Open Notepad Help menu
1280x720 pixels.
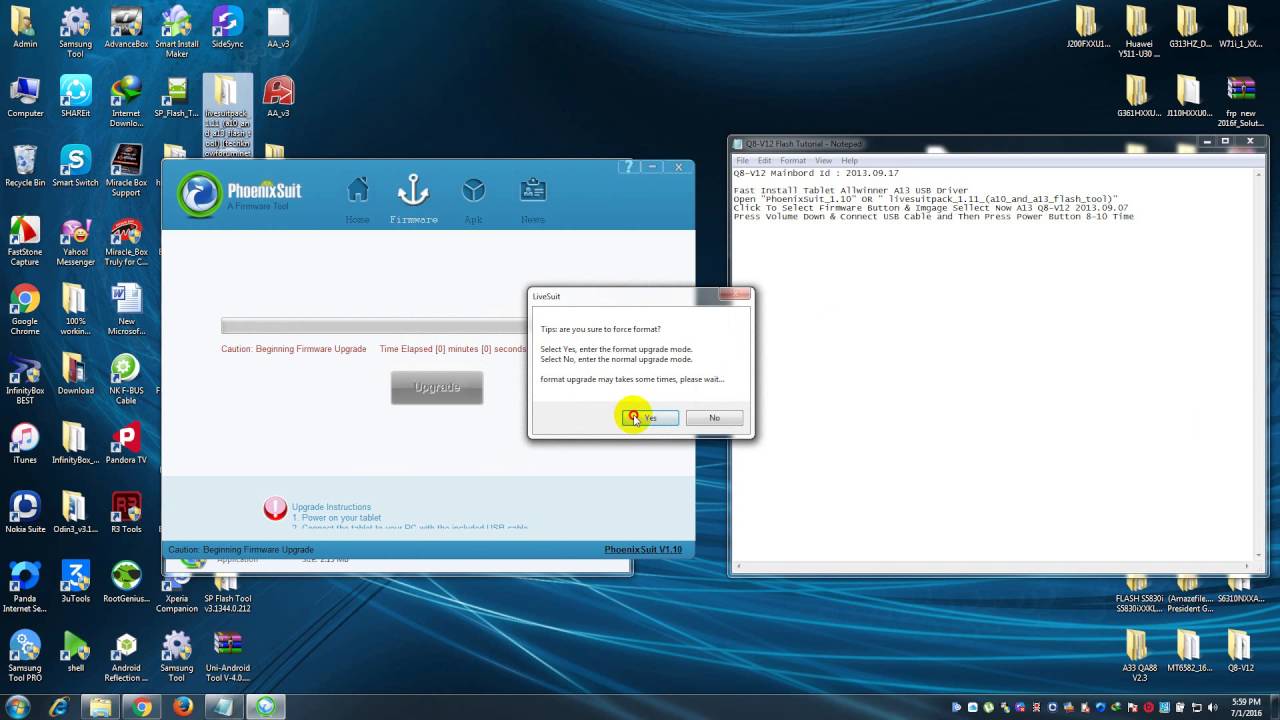pos(850,160)
